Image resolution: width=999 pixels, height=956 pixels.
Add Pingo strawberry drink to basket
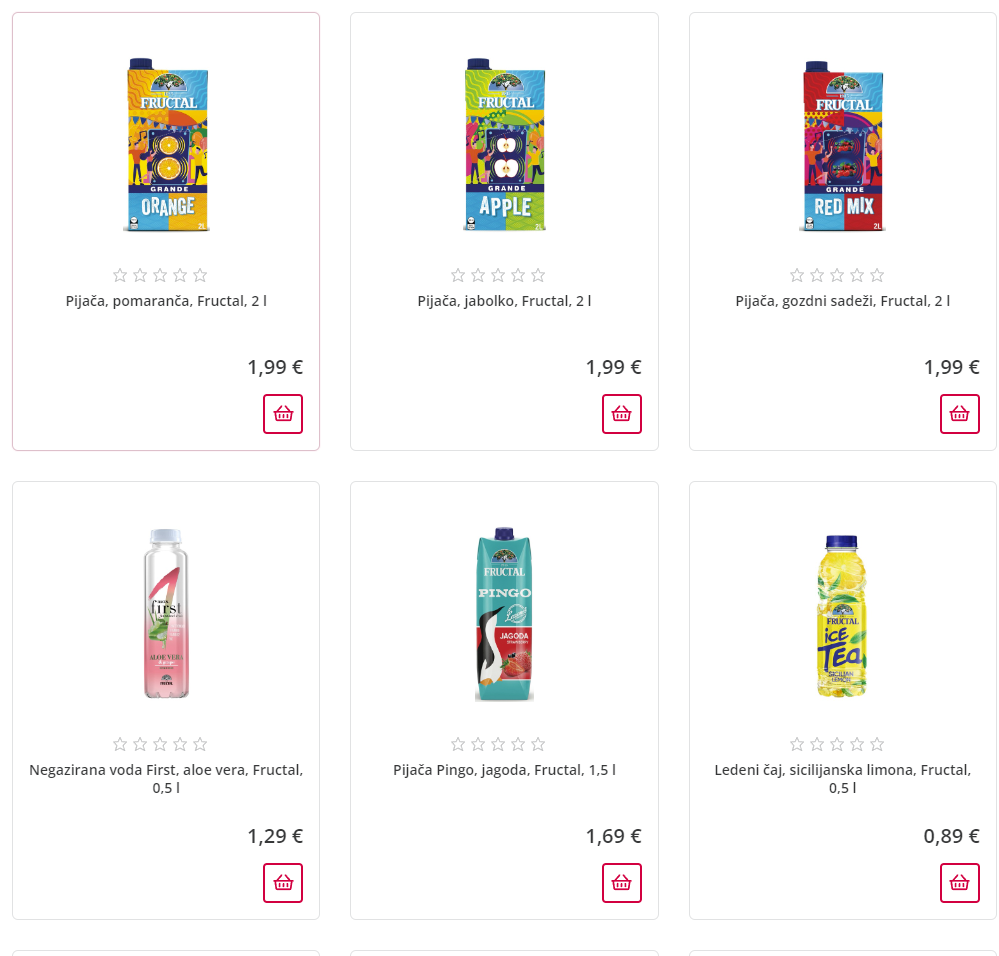pos(621,883)
